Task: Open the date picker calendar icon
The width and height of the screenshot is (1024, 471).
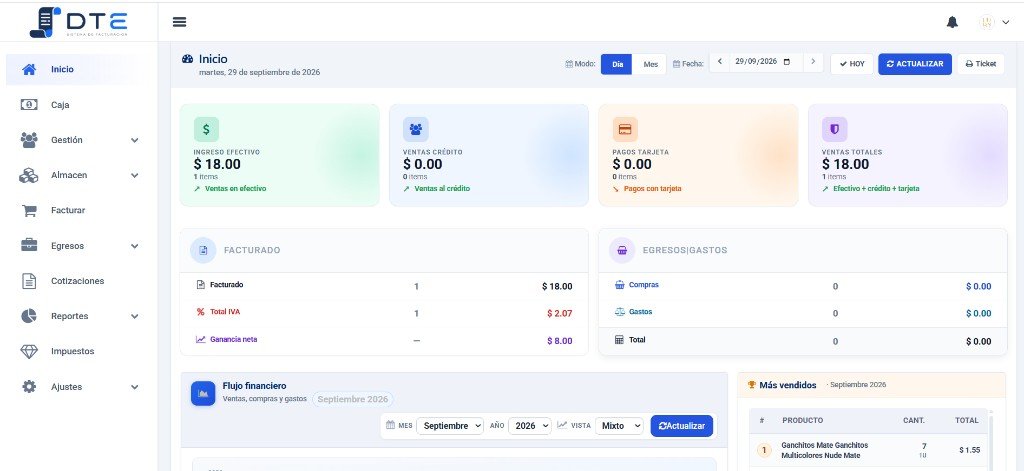Action: point(787,61)
